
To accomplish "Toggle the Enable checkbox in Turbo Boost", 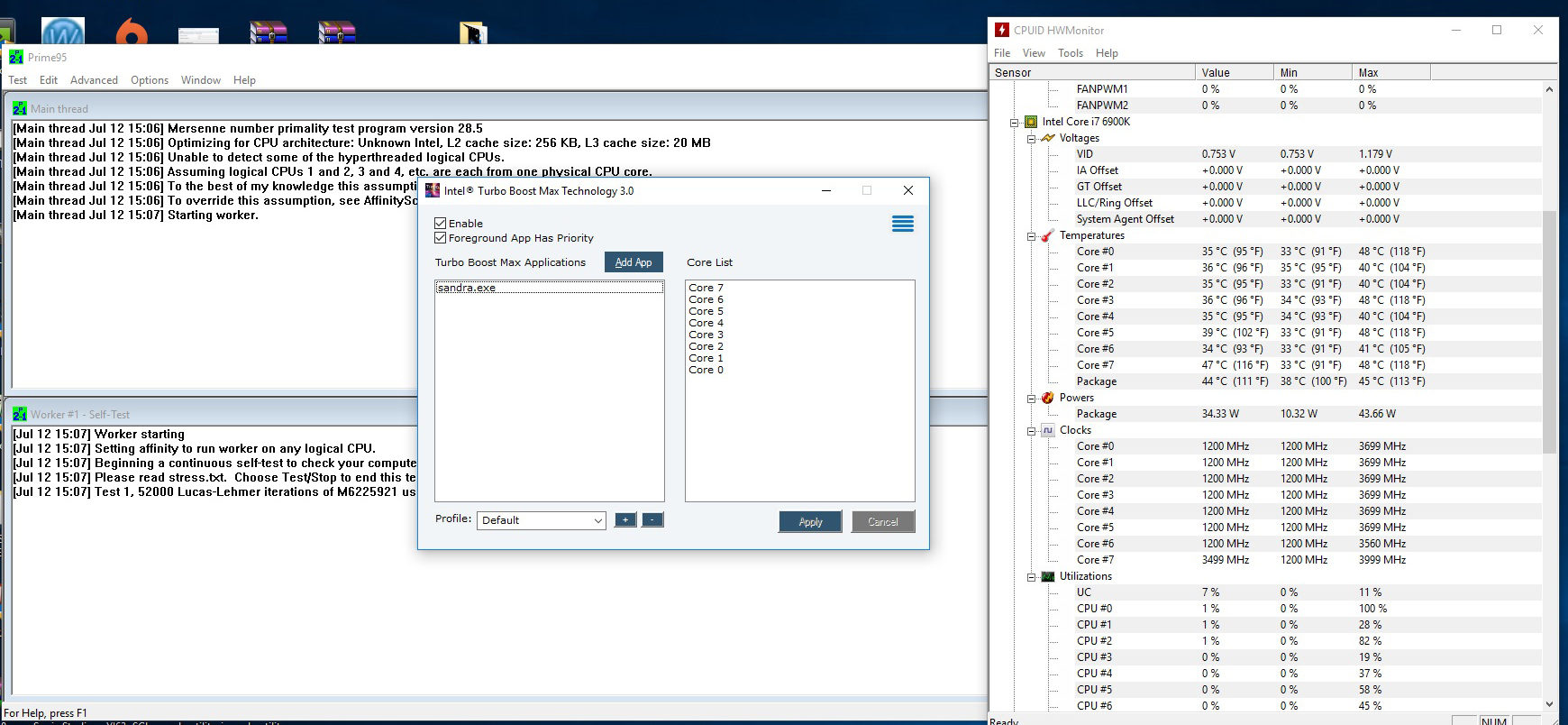I will coord(441,223).
